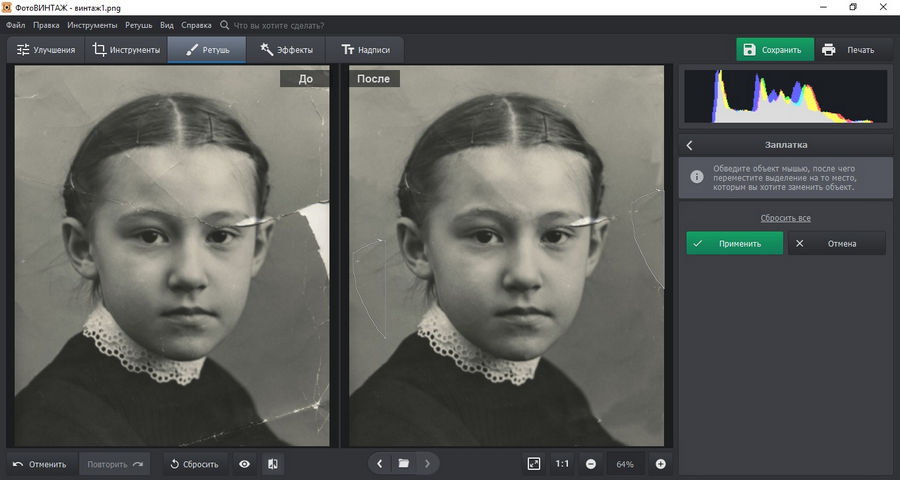Toggle the before/after split view icon

(x=273, y=464)
